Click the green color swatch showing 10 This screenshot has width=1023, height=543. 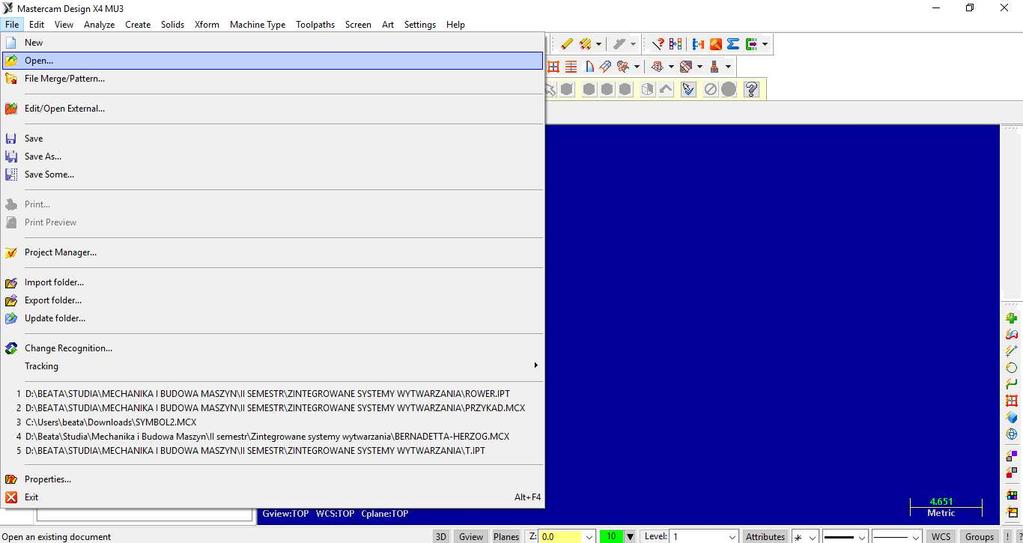[611, 536]
